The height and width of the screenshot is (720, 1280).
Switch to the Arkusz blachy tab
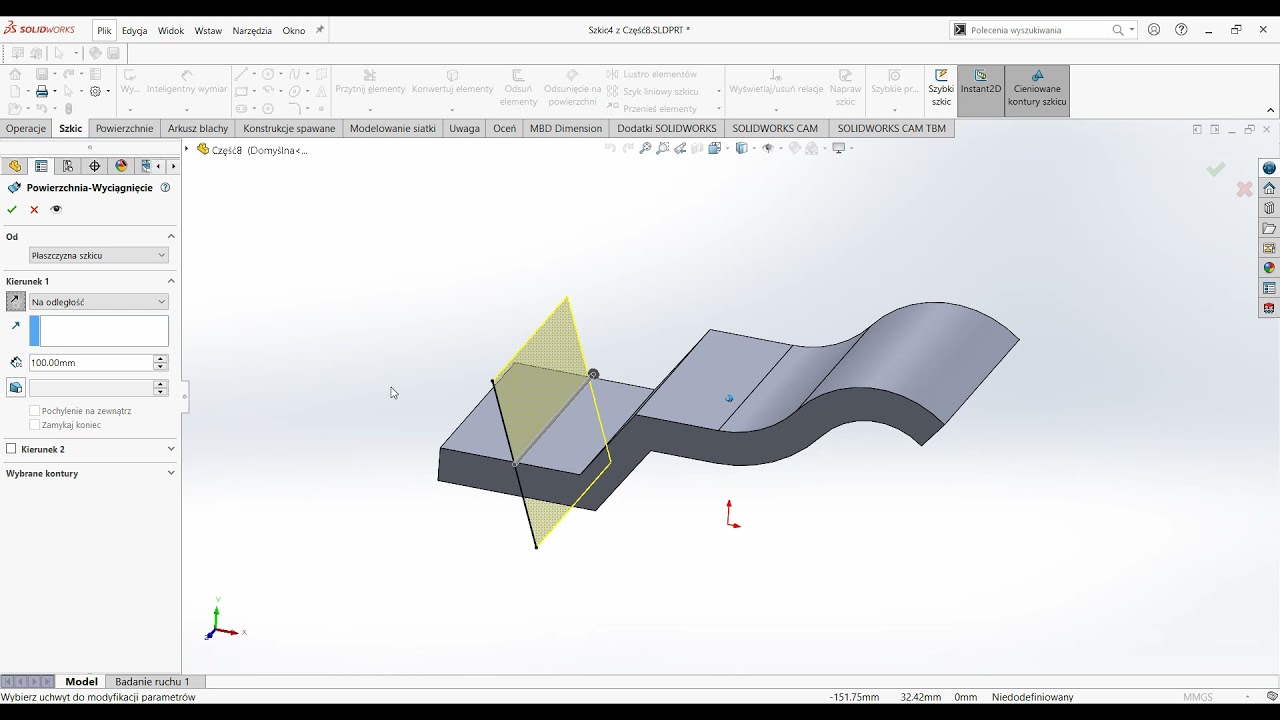(198, 128)
